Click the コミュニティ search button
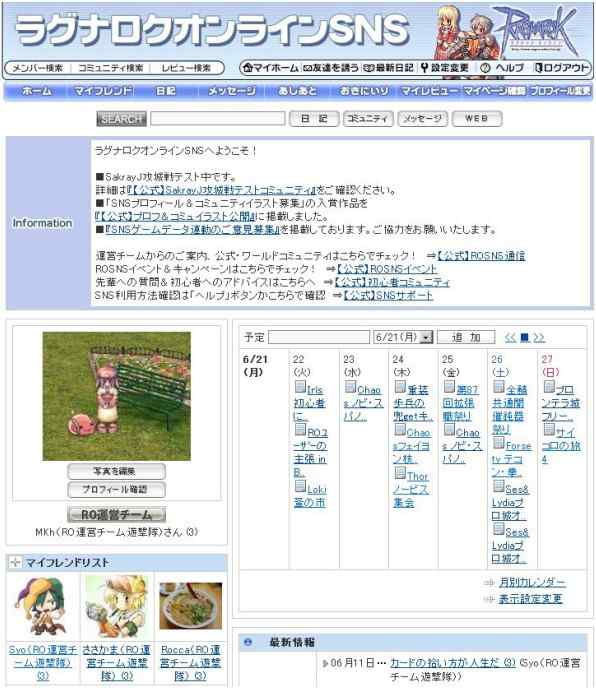This screenshot has height=688, width=596. point(368,118)
